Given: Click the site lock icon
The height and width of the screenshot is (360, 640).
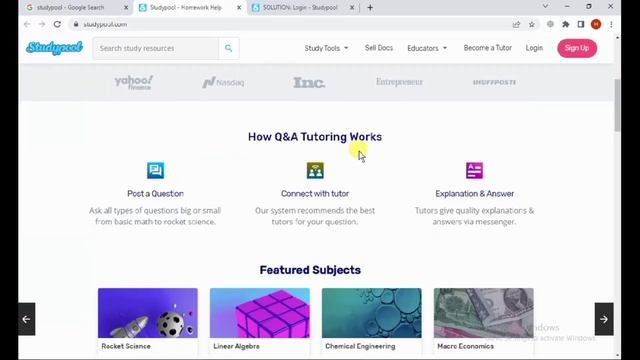Looking at the screenshot, I should [76, 24].
